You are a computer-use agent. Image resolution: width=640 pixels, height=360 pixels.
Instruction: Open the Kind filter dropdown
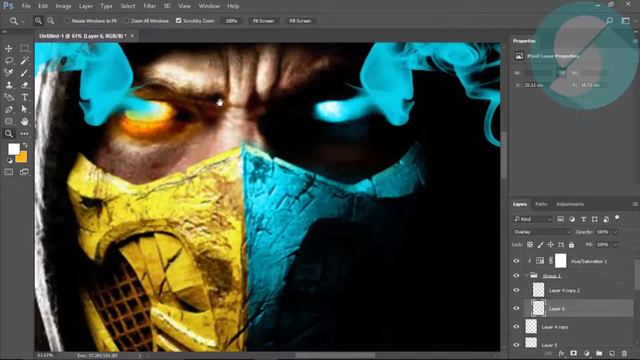point(533,219)
